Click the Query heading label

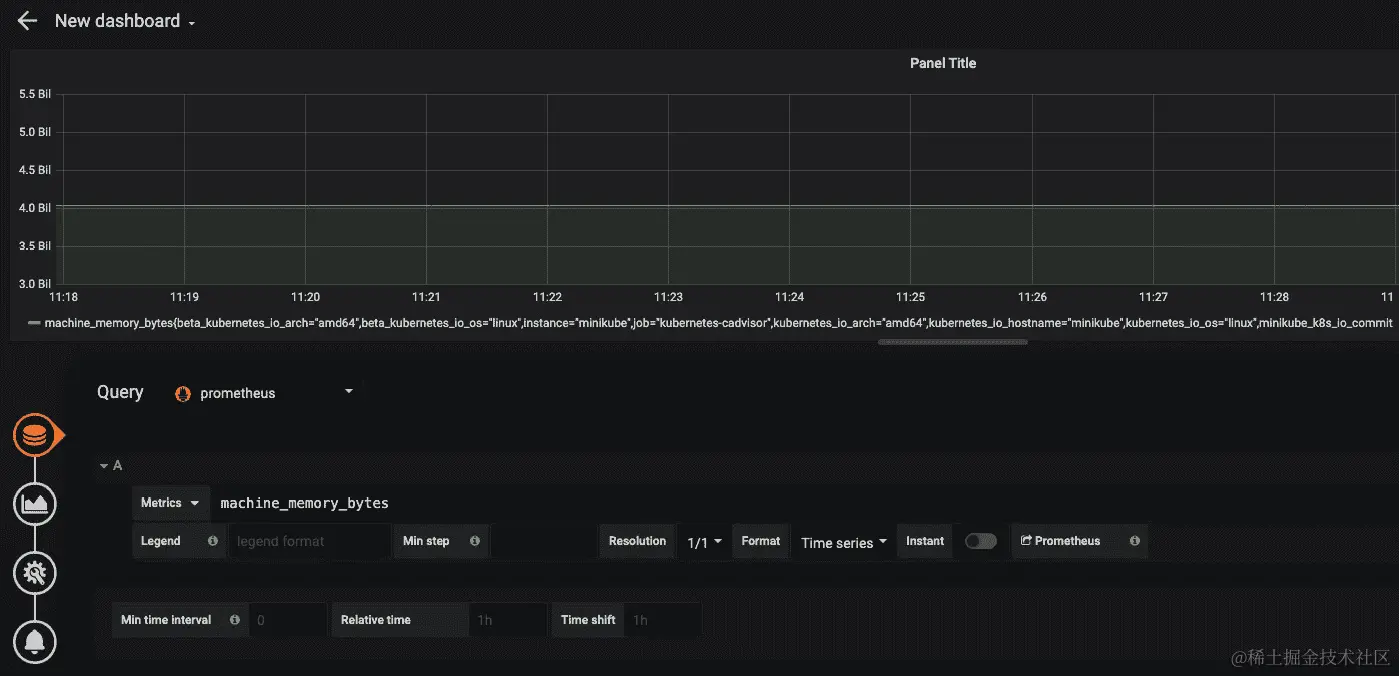(x=120, y=392)
